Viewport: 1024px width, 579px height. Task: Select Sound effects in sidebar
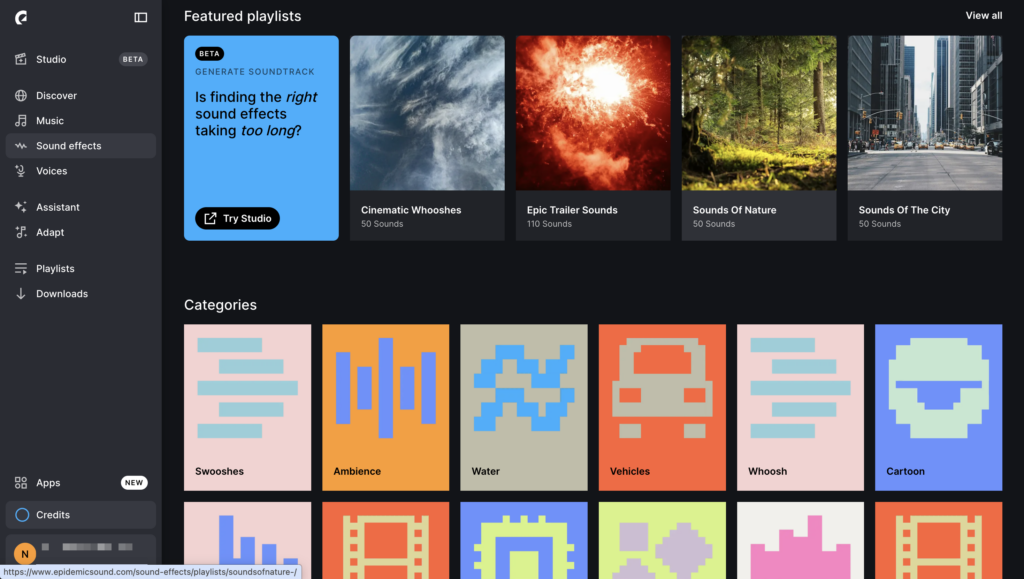coord(81,146)
